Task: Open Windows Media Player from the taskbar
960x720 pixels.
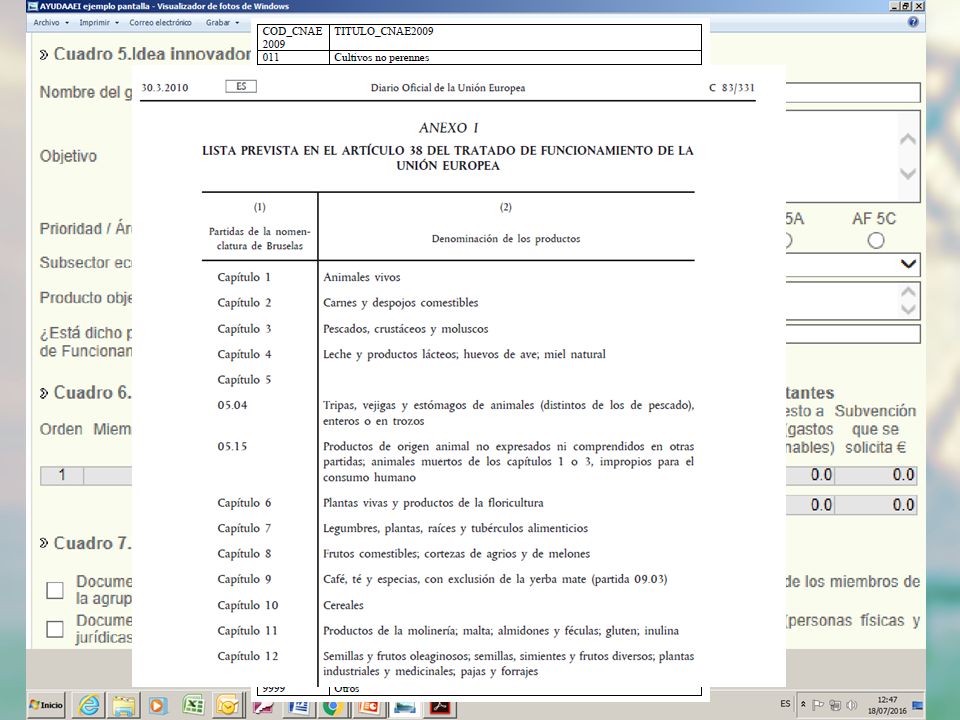Action: (x=157, y=706)
